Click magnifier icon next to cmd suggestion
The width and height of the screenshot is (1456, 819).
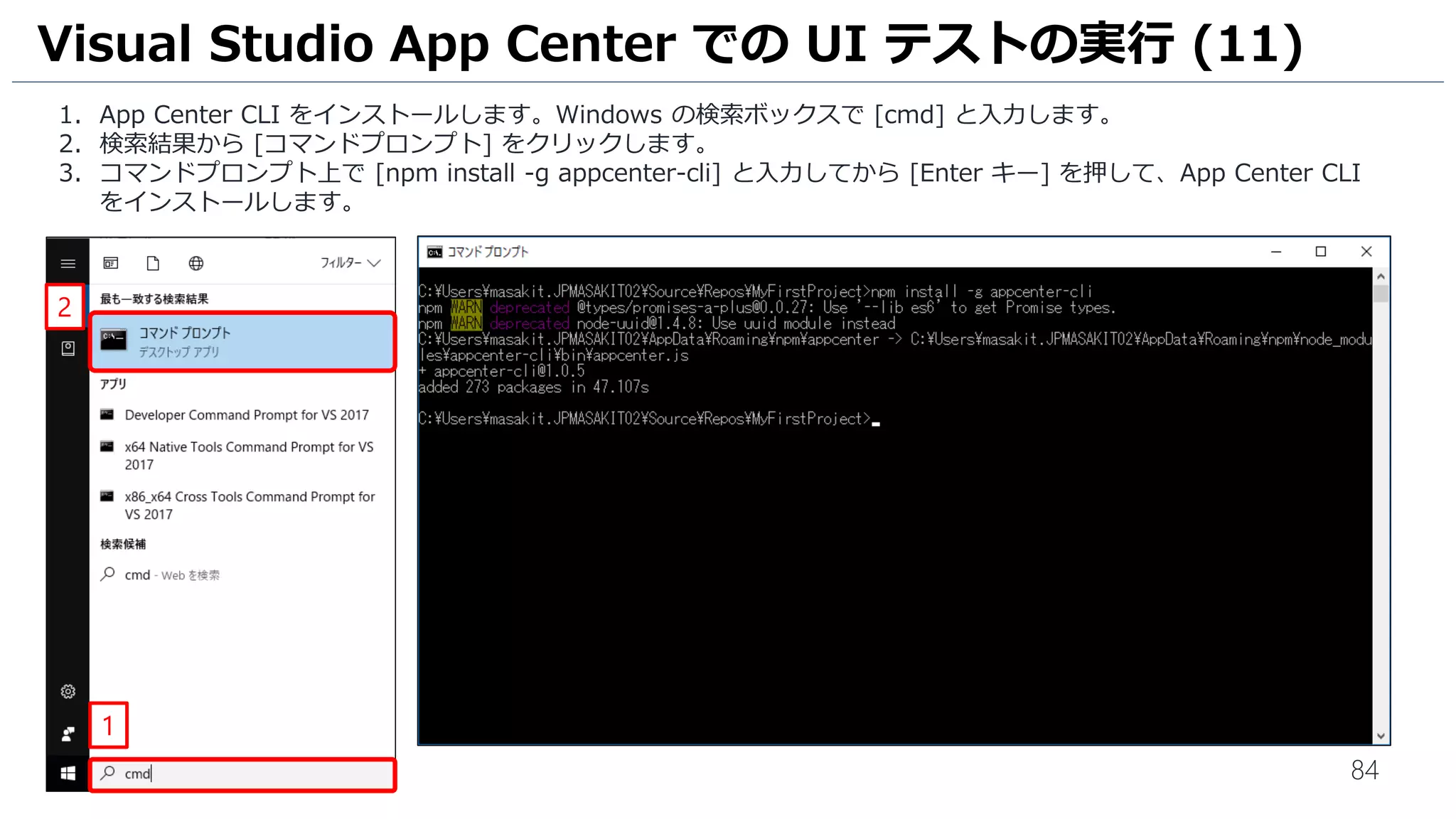click(x=108, y=574)
